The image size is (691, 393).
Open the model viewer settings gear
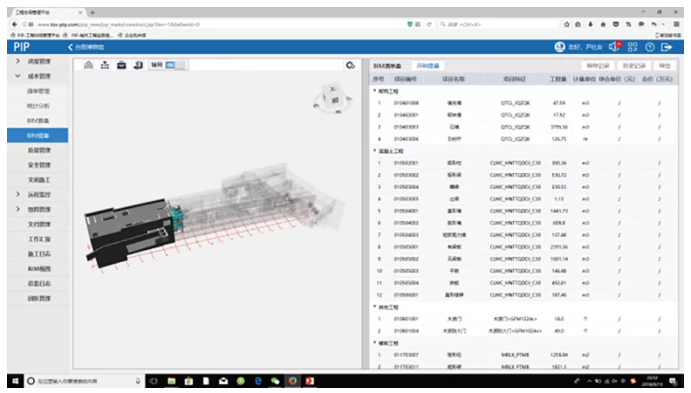pos(350,65)
